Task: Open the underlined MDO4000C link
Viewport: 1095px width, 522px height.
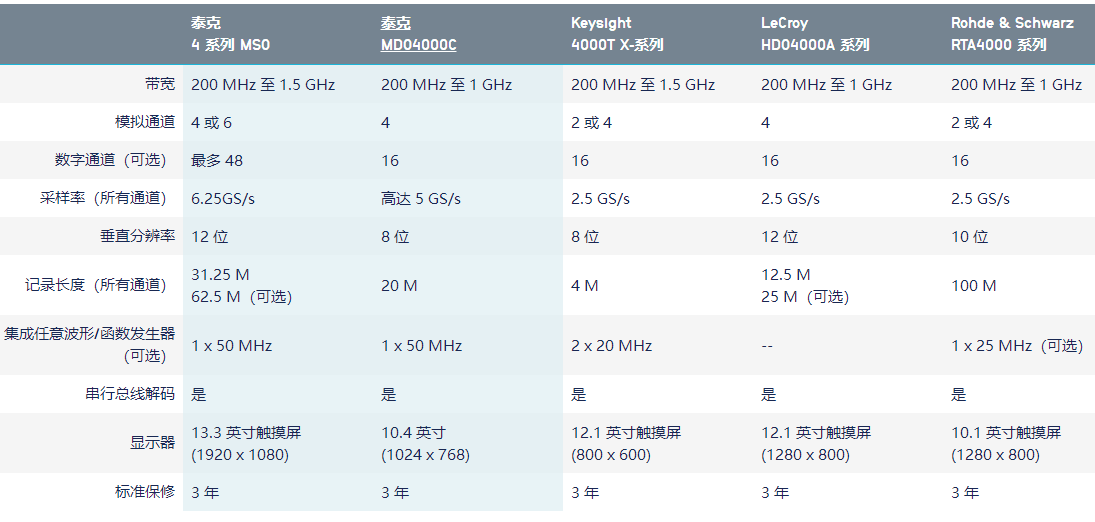Action: [419, 45]
